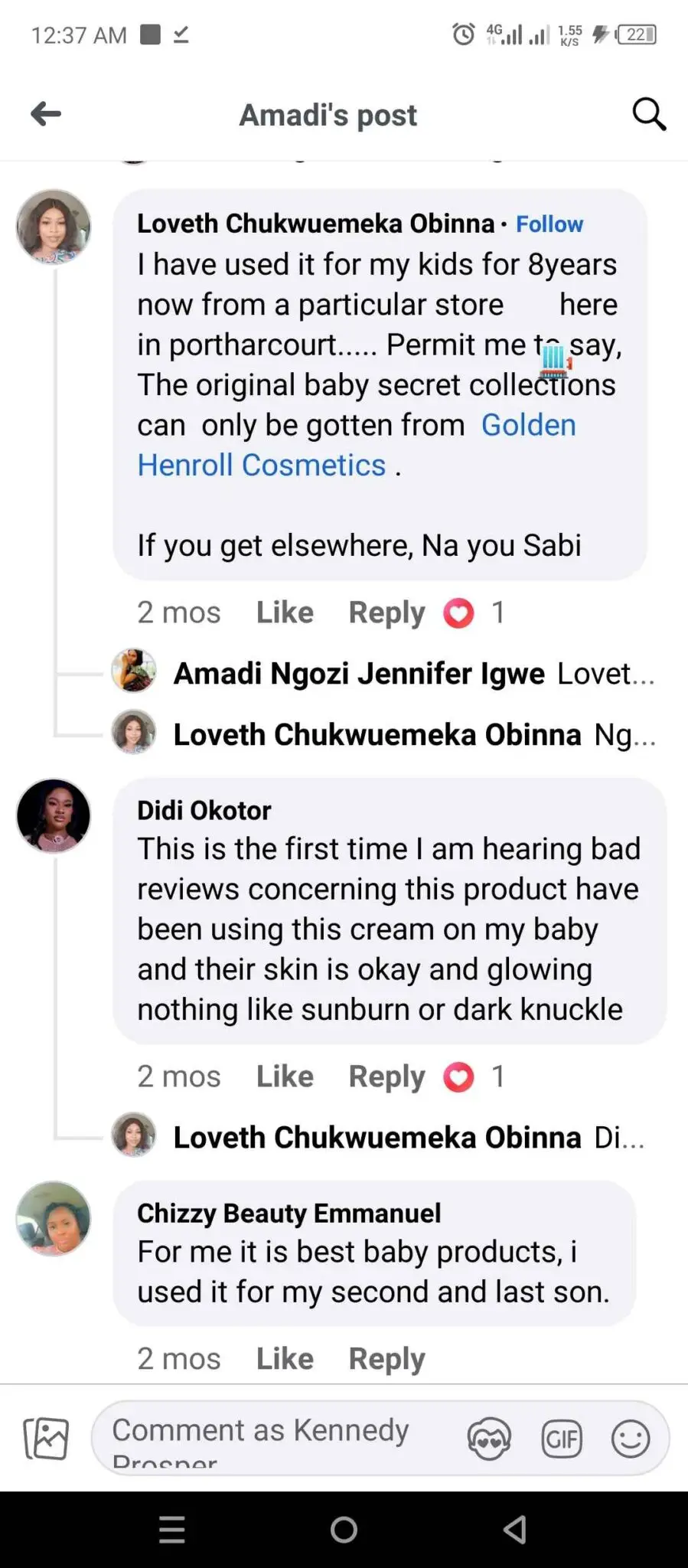Tap heart reaction on Didi Okotor's comment

458,1077
